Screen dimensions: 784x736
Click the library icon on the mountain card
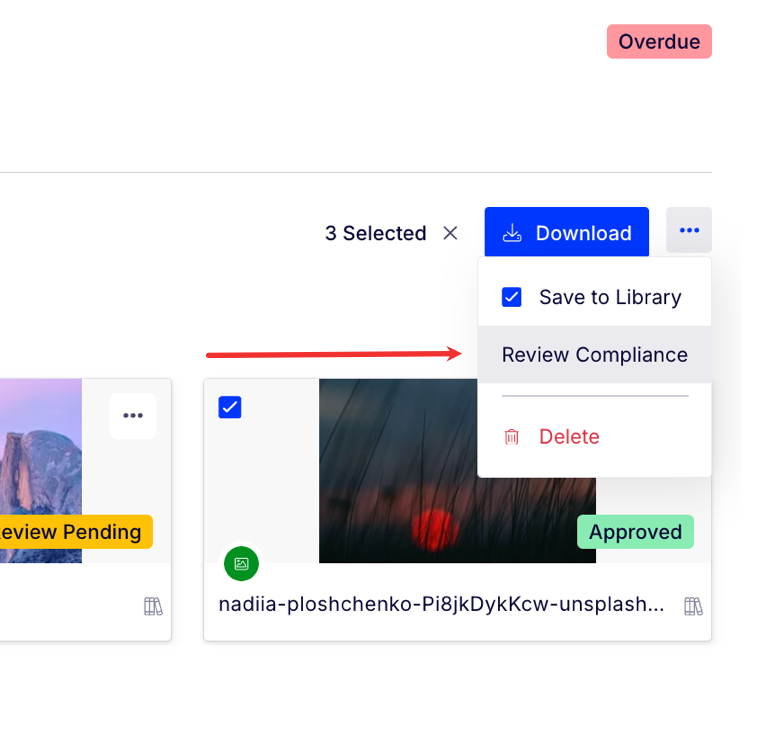(153, 606)
